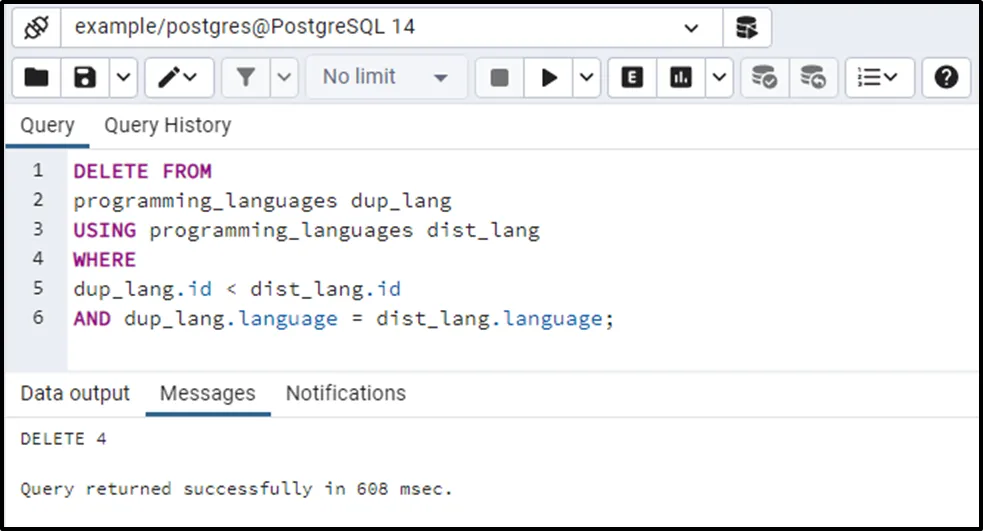Open query tool help
983x531 pixels.
click(x=946, y=77)
